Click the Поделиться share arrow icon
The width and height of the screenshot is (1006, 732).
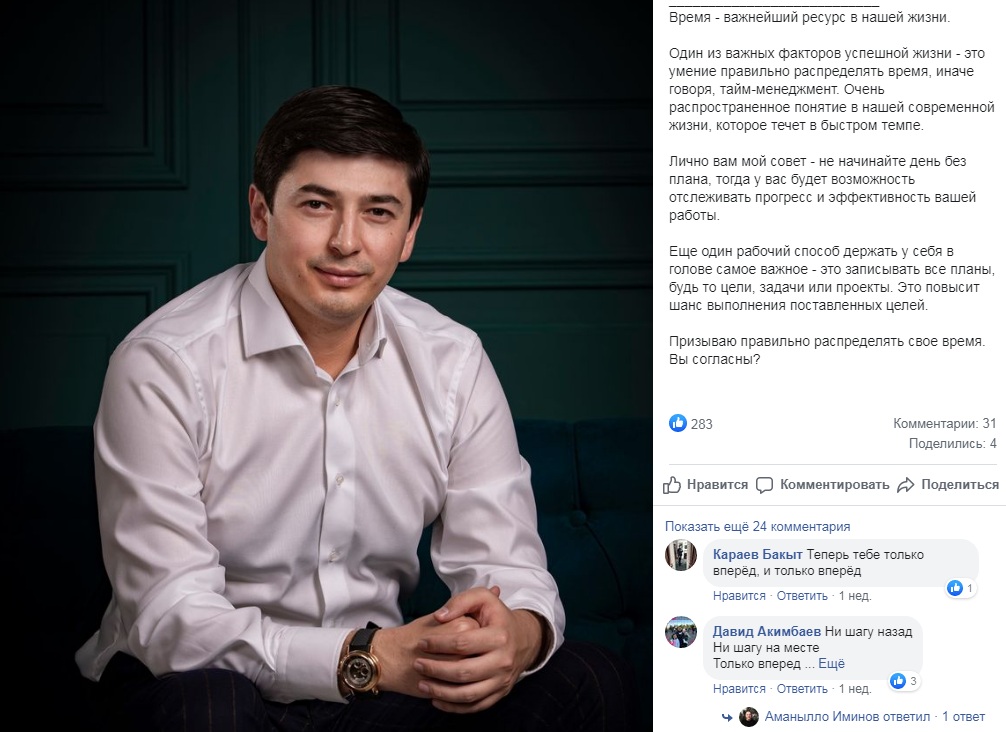coord(905,485)
